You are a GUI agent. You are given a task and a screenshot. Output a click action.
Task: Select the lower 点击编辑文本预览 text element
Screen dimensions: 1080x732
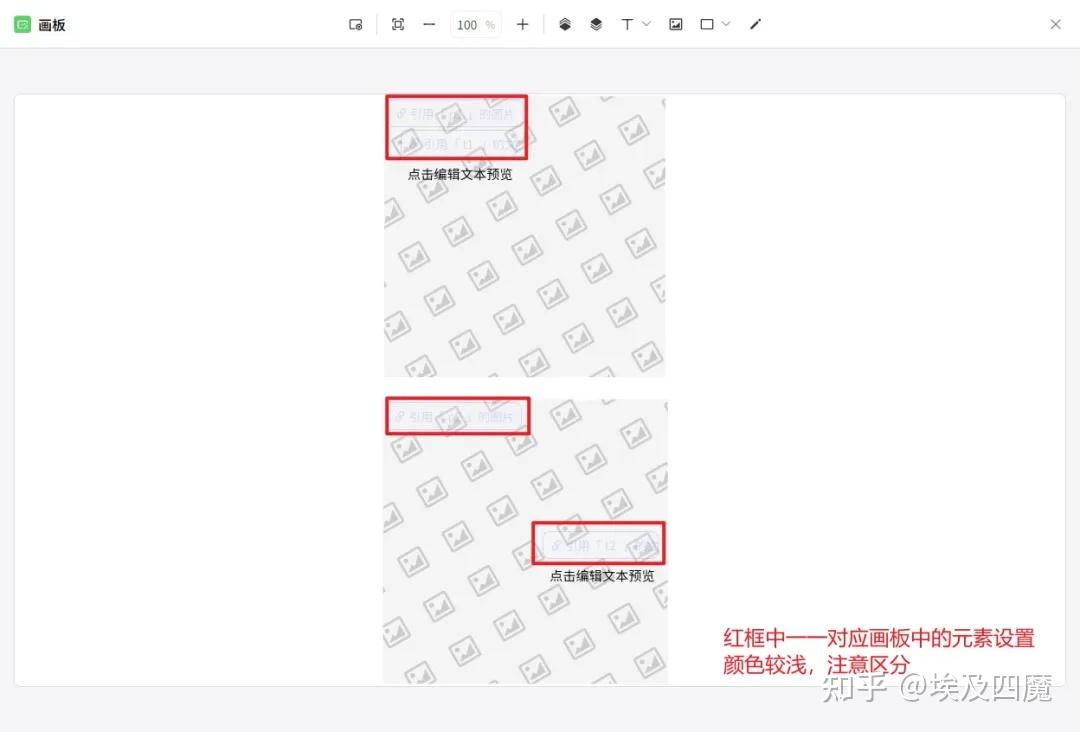pyautogui.click(x=602, y=576)
